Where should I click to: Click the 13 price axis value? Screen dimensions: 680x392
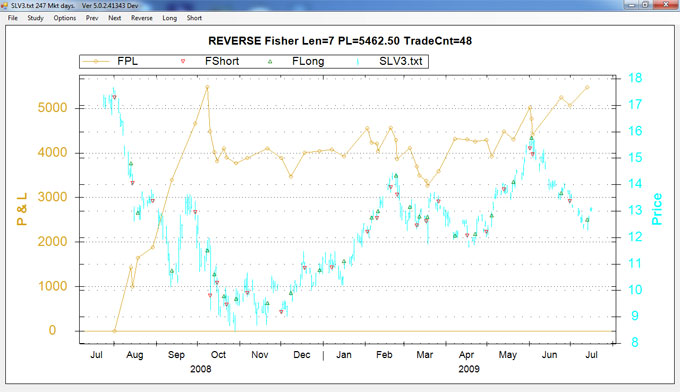pyautogui.click(x=635, y=210)
